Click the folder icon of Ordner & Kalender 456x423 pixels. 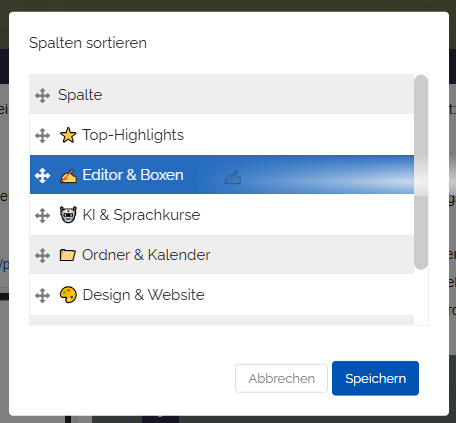pyautogui.click(x=68, y=255)
